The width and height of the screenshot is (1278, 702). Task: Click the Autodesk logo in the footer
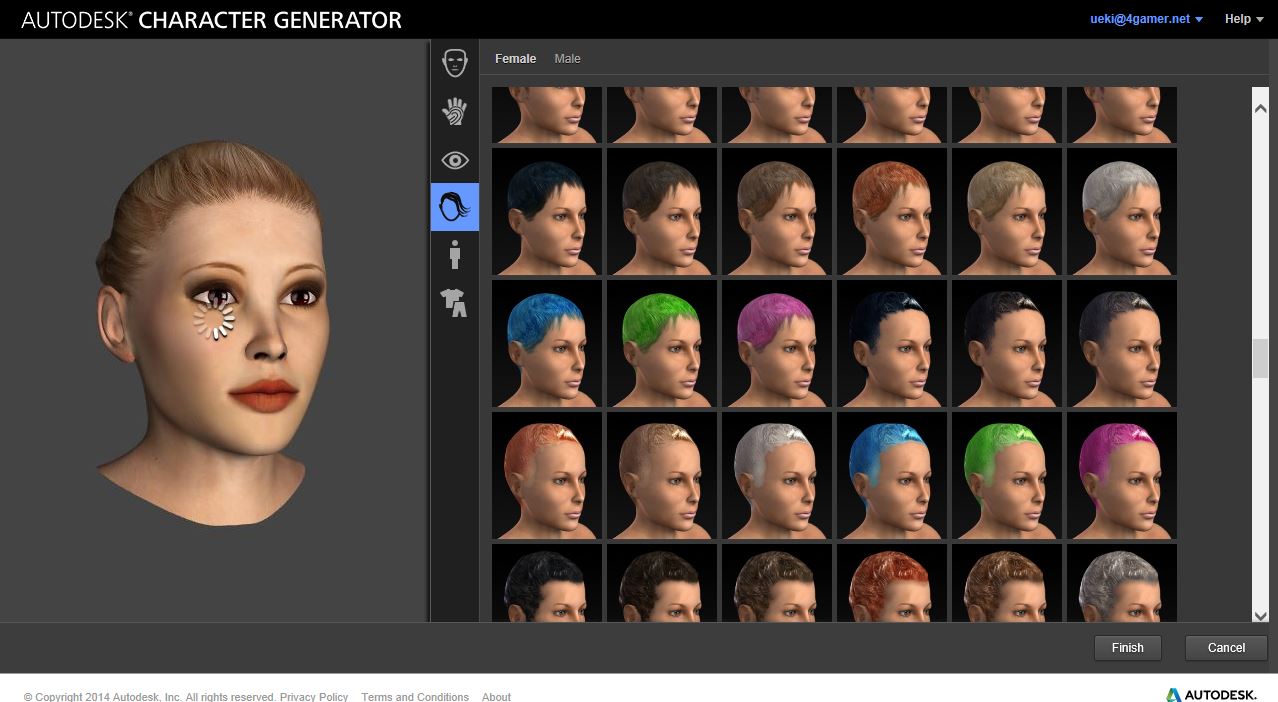pyautogui.click(x=1211, y=695)
